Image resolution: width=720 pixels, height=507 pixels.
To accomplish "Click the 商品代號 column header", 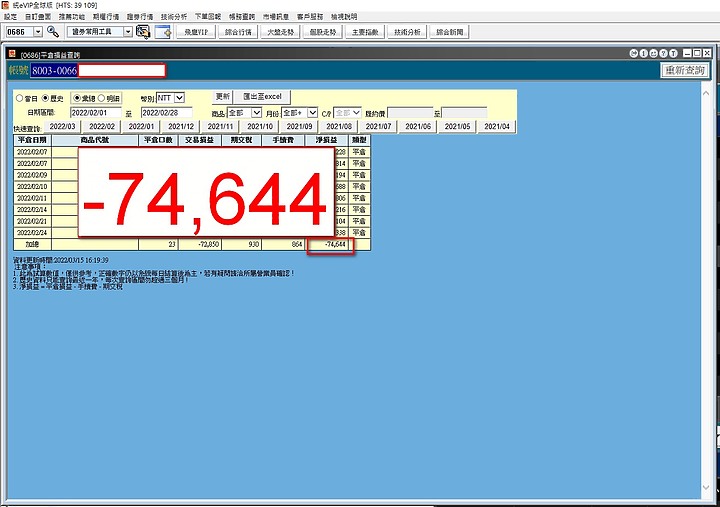I will pyautogui.click(x=95, y=140).
